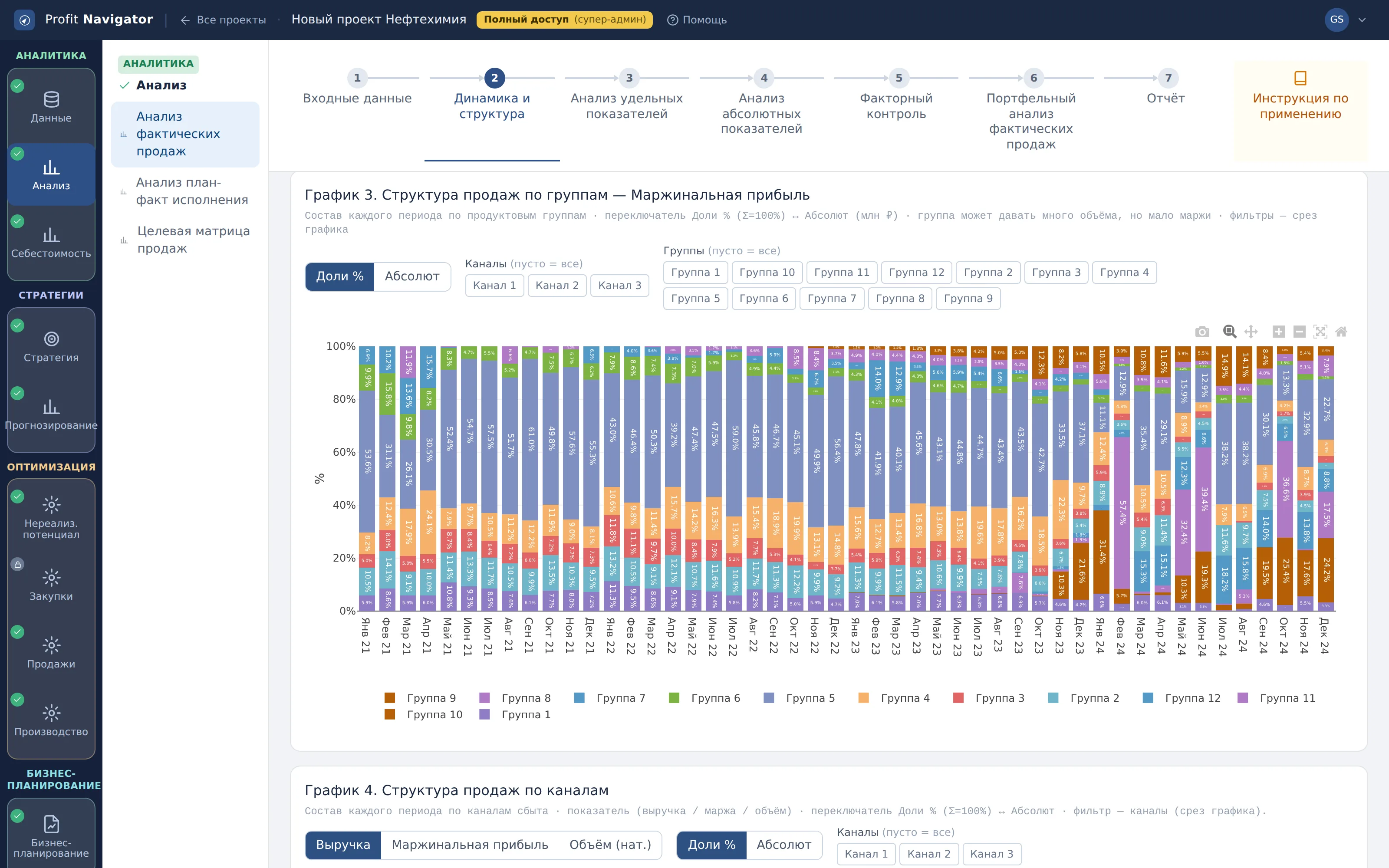Screen dimensions: 1389x868
Task: Switch График 4 to Объём (нат.)
Action: pos(610,845)
